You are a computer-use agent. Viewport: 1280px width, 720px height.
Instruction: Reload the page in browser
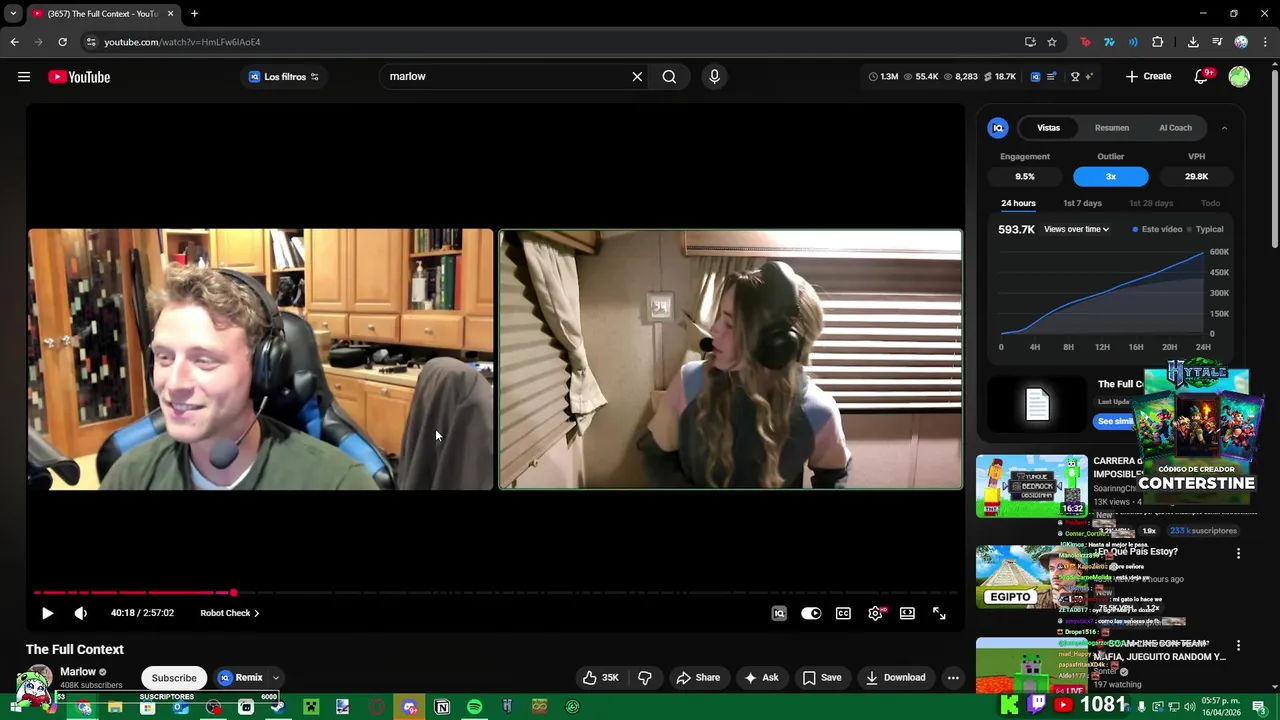click(x=62, y=42)
